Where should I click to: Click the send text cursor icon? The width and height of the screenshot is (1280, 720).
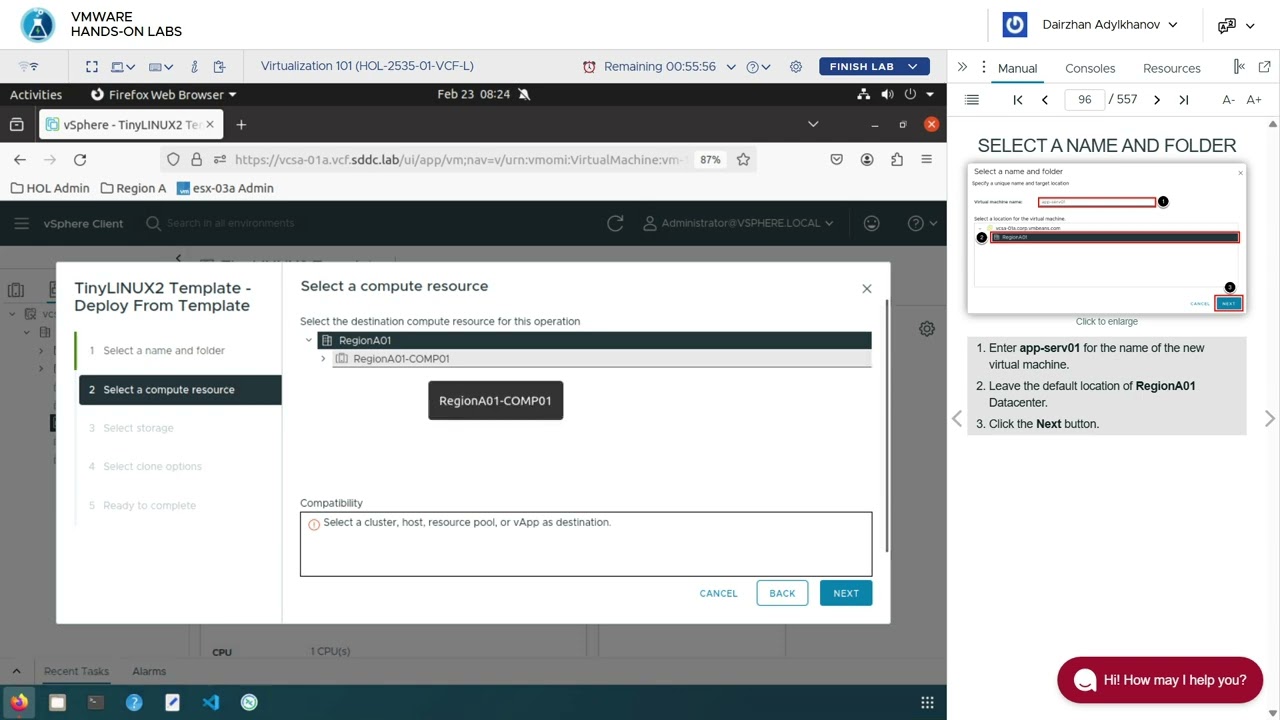[194, 67]
